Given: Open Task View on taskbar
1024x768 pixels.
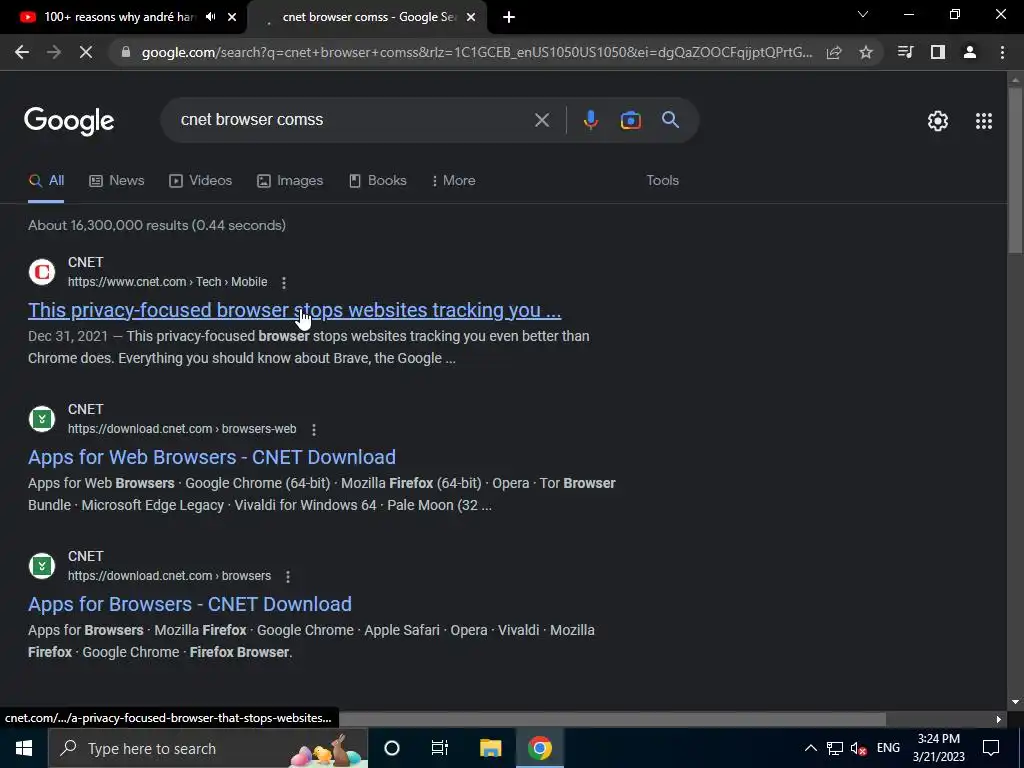Looking at the screenshot, I should (x=440, y=748).
